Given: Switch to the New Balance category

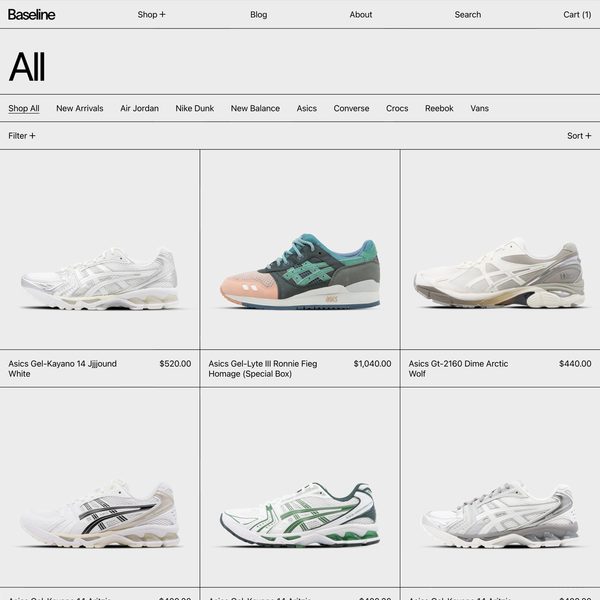Looking at the screenshot, I should pos(255,108).
